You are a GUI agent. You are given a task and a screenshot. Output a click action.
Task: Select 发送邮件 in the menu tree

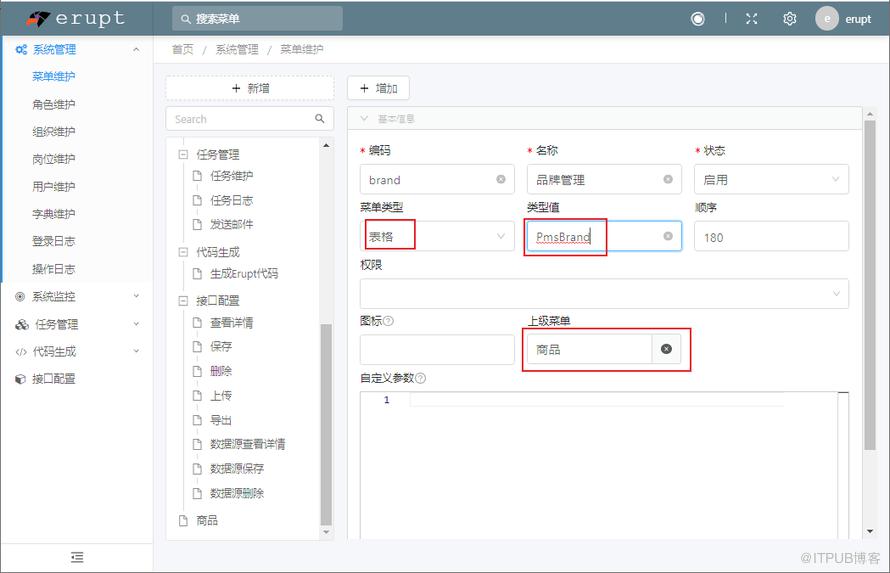tap(231, 225)
